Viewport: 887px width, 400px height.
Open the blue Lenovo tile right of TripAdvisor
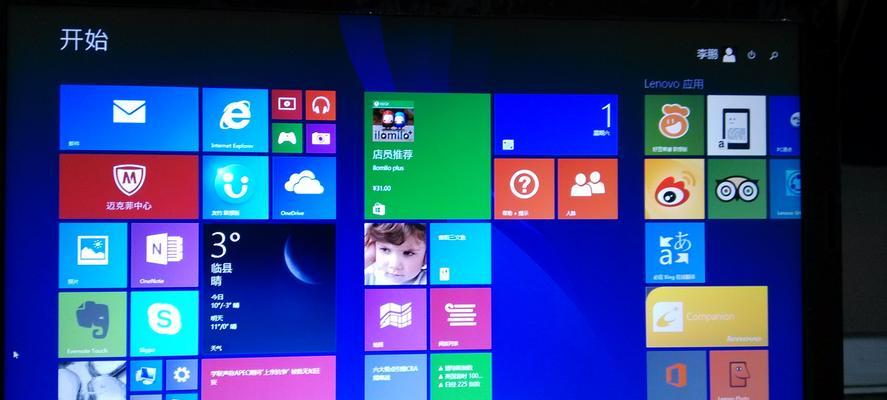click(785, 189)
